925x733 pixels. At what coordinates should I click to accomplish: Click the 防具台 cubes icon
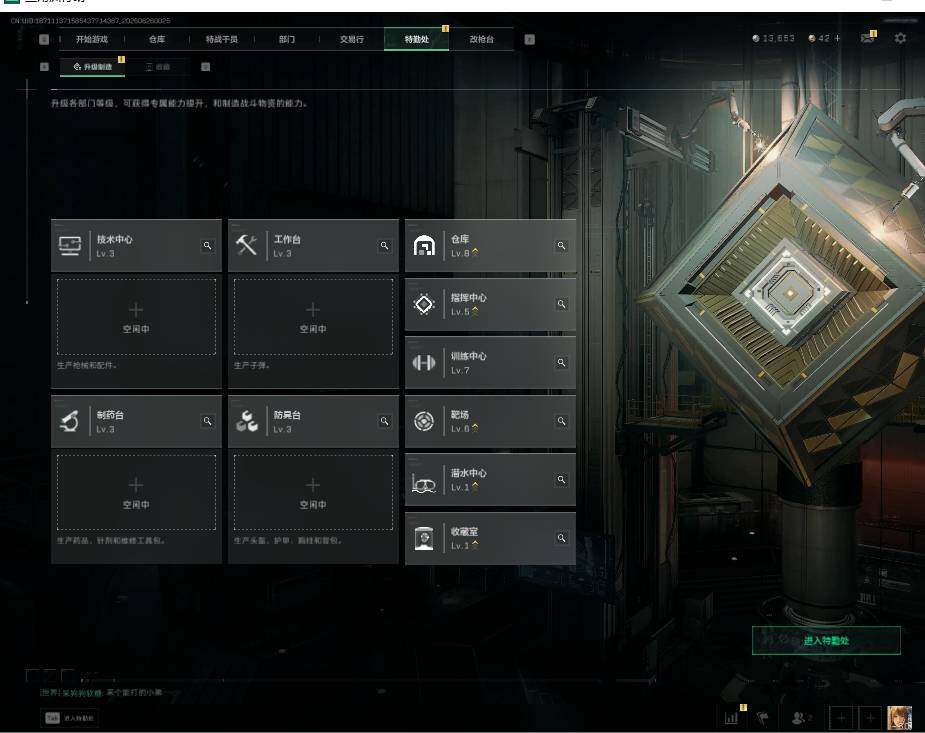click(x=247, y=421)
